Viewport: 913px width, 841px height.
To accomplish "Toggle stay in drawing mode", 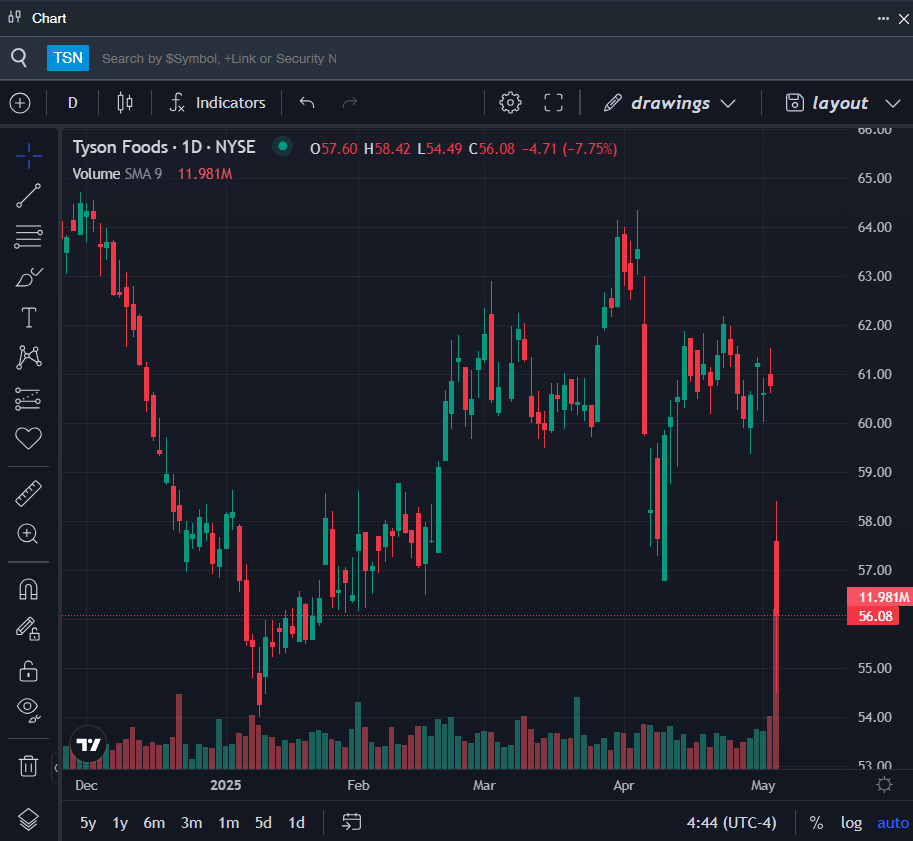I will click(x=28, y=629).
